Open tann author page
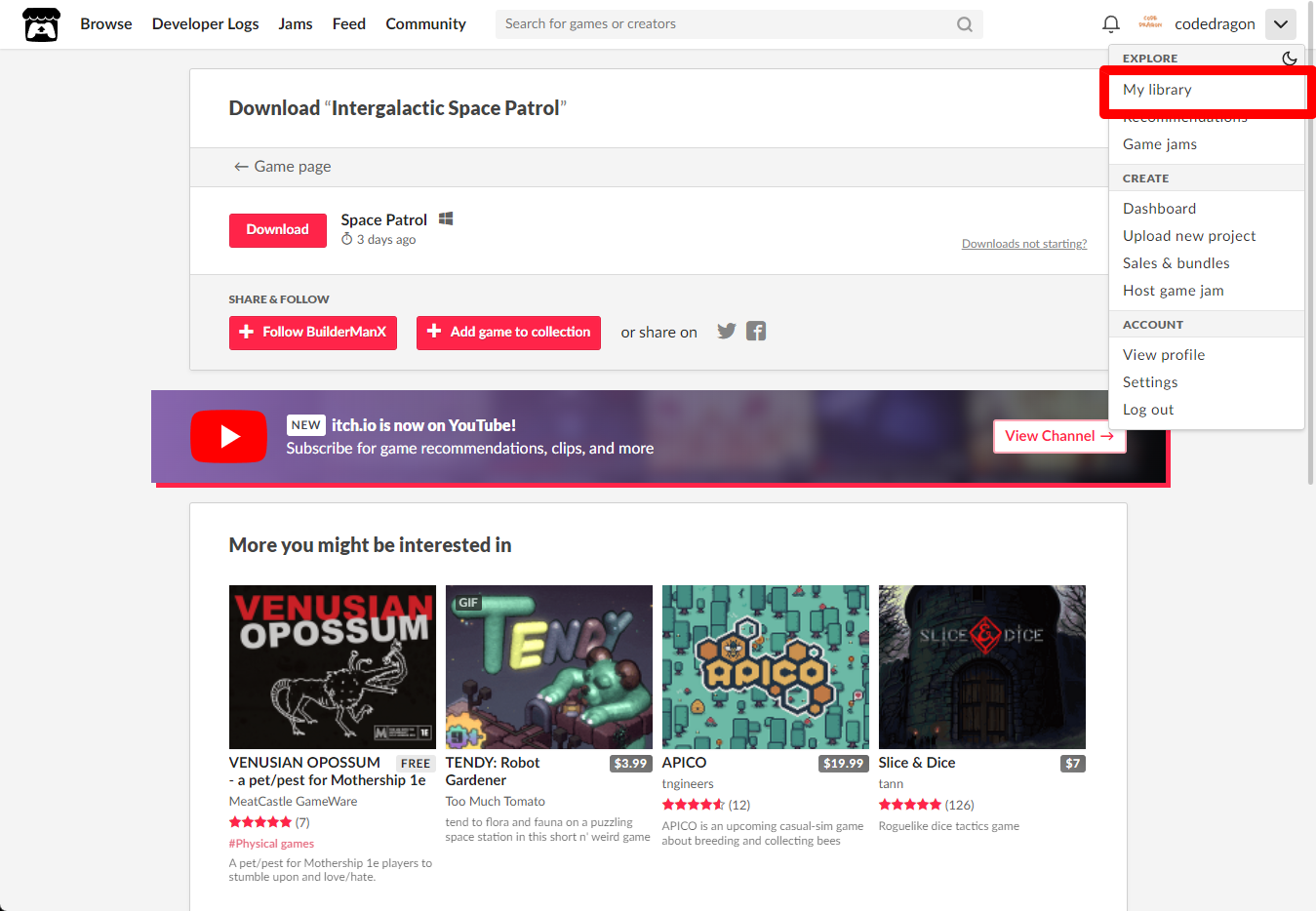The image size is (1316, 911). (x=891, y=784)
